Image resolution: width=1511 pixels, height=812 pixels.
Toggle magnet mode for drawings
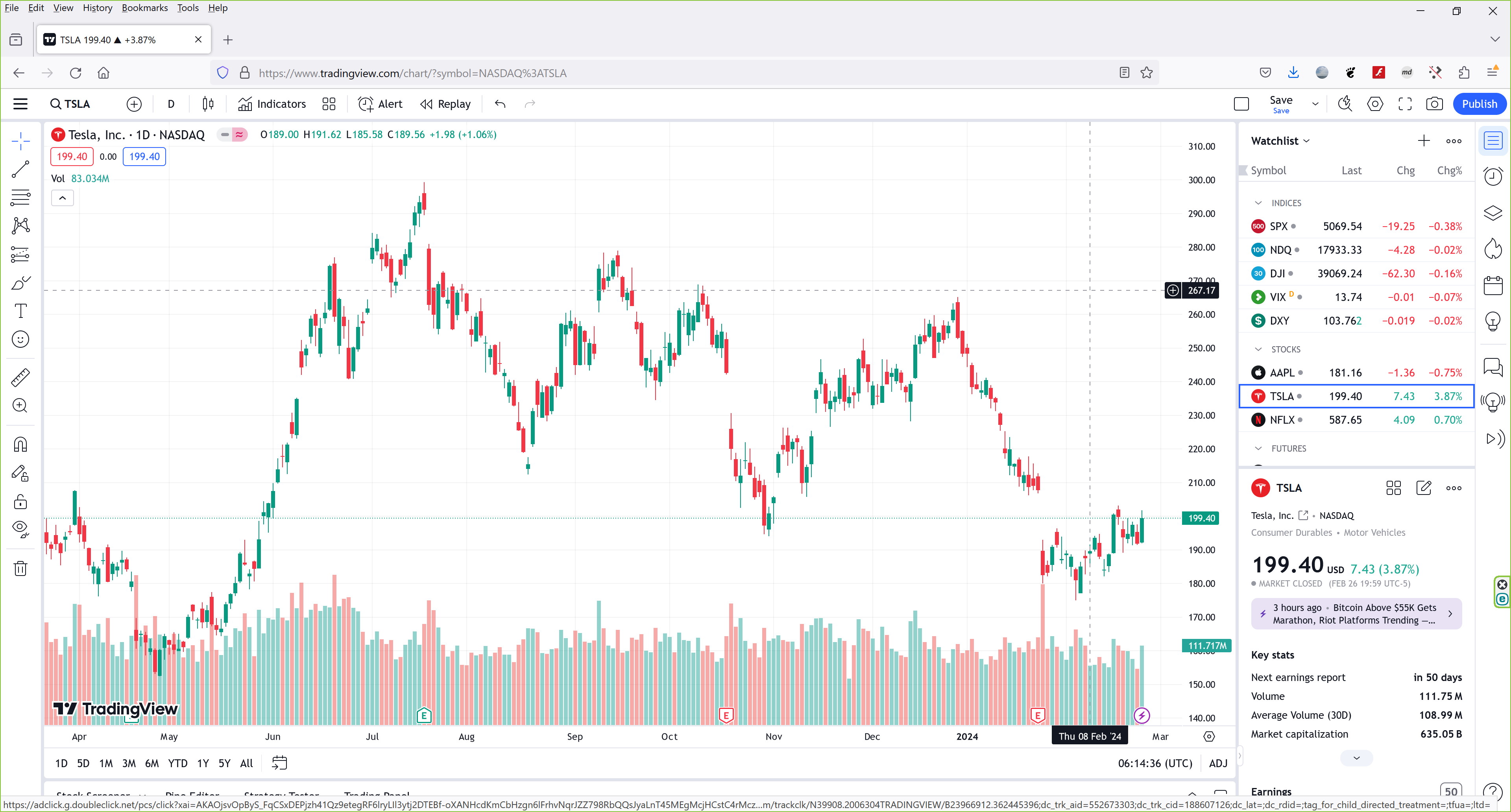20,445
